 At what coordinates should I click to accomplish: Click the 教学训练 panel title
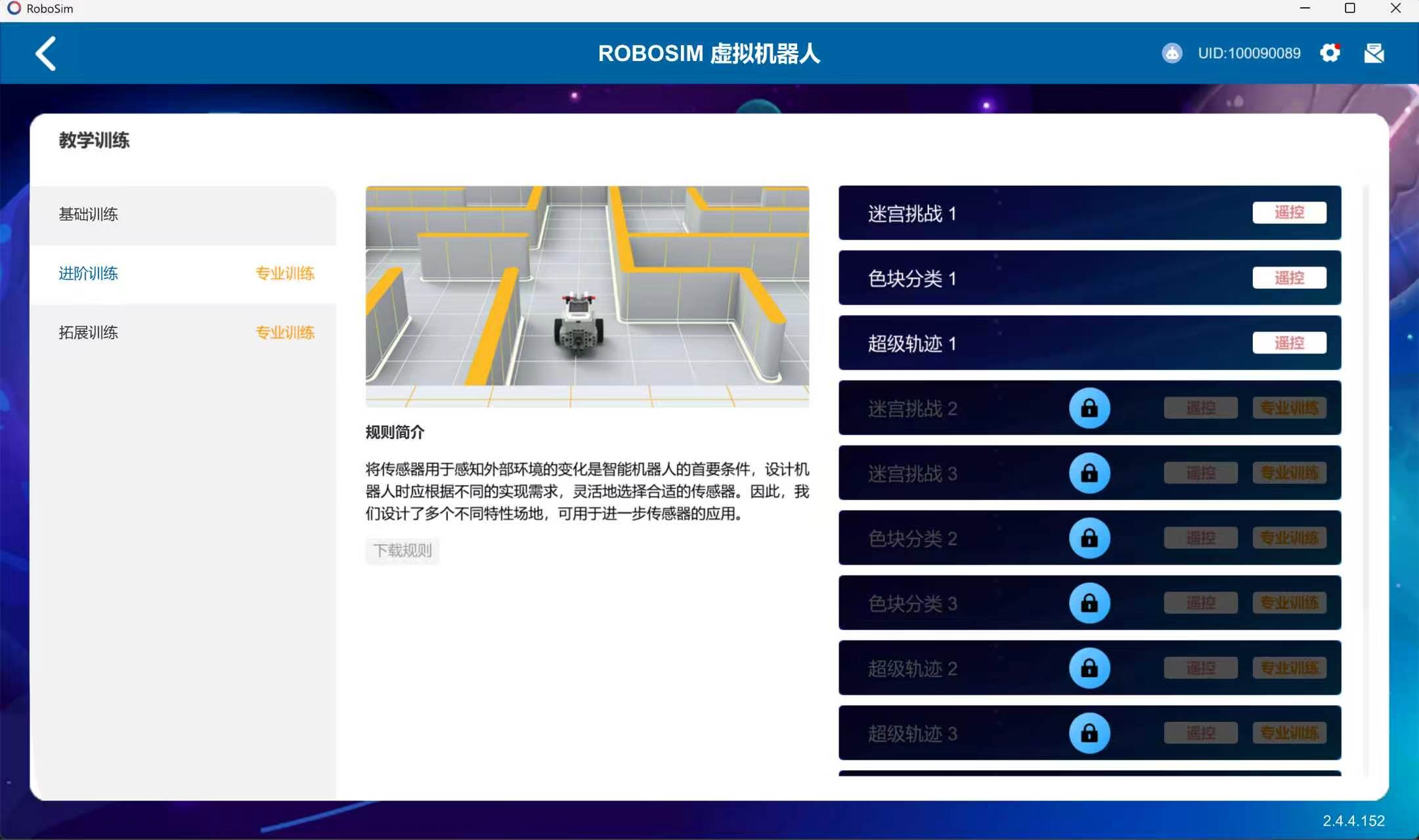pyautogui.click(x=94, y=140)
